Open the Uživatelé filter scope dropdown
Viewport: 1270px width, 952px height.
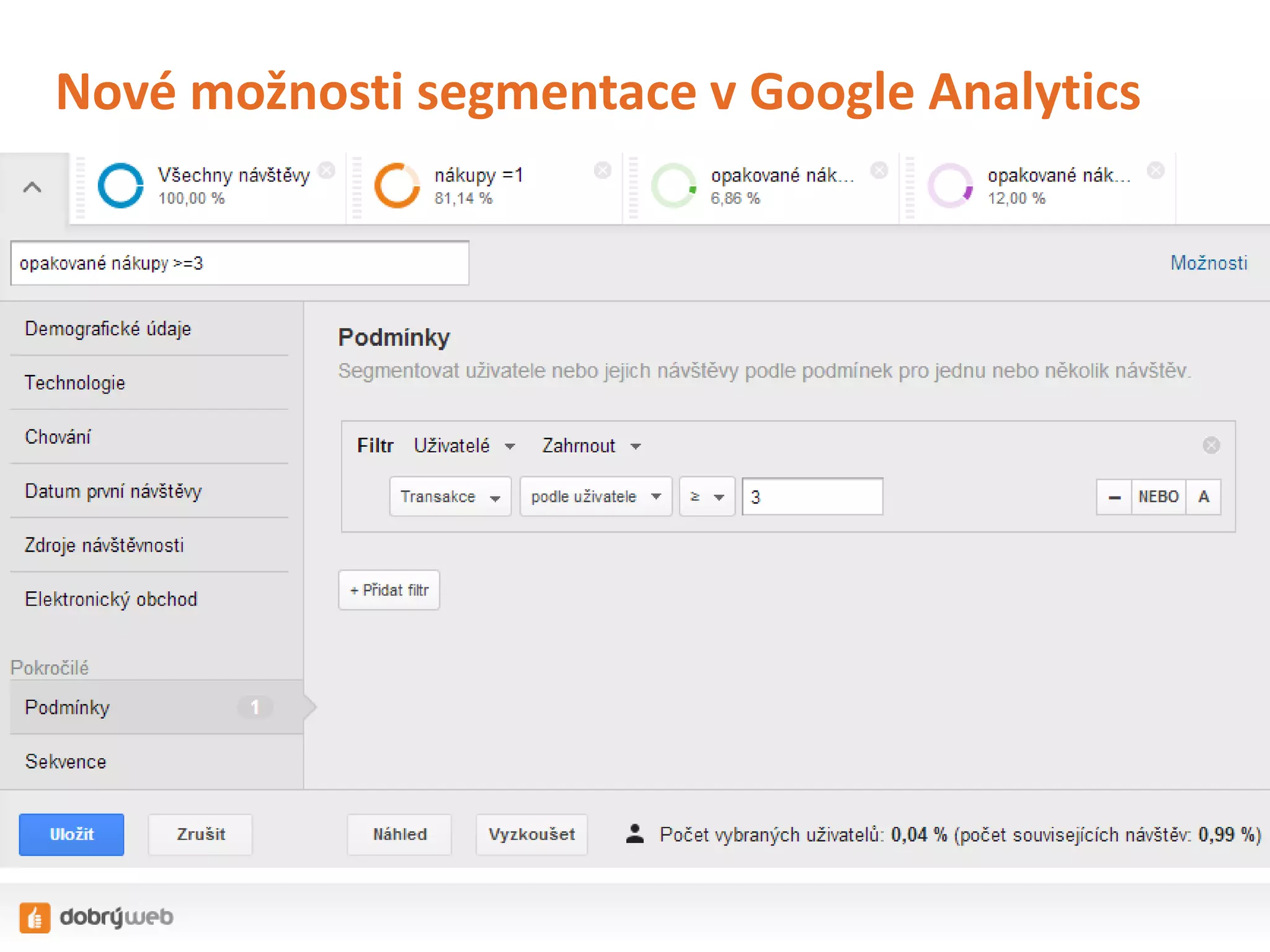464,446
